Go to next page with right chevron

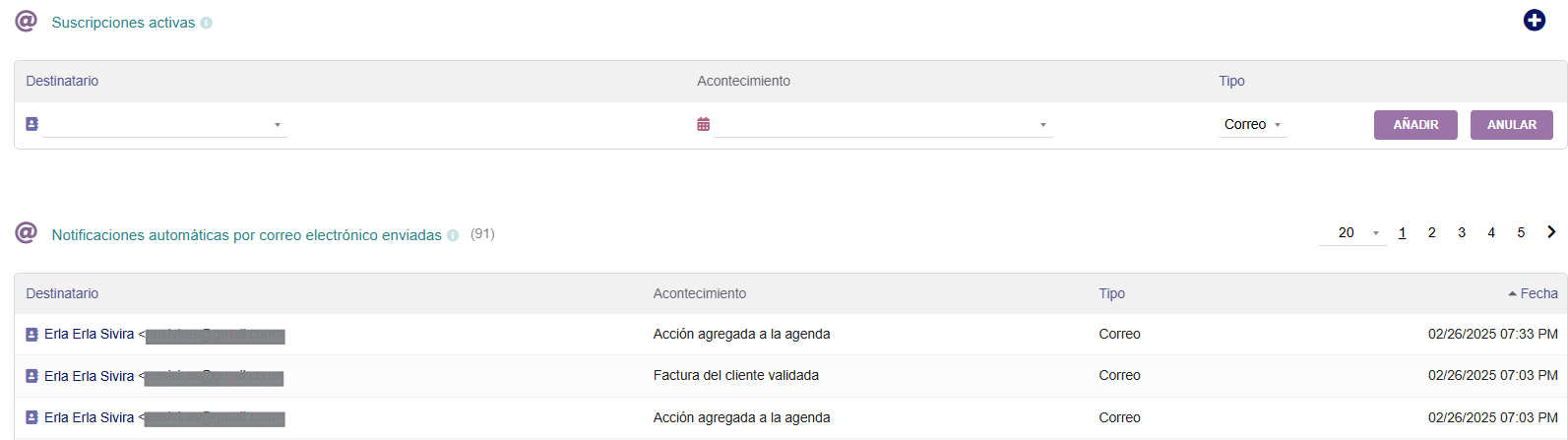point(1551,232)
